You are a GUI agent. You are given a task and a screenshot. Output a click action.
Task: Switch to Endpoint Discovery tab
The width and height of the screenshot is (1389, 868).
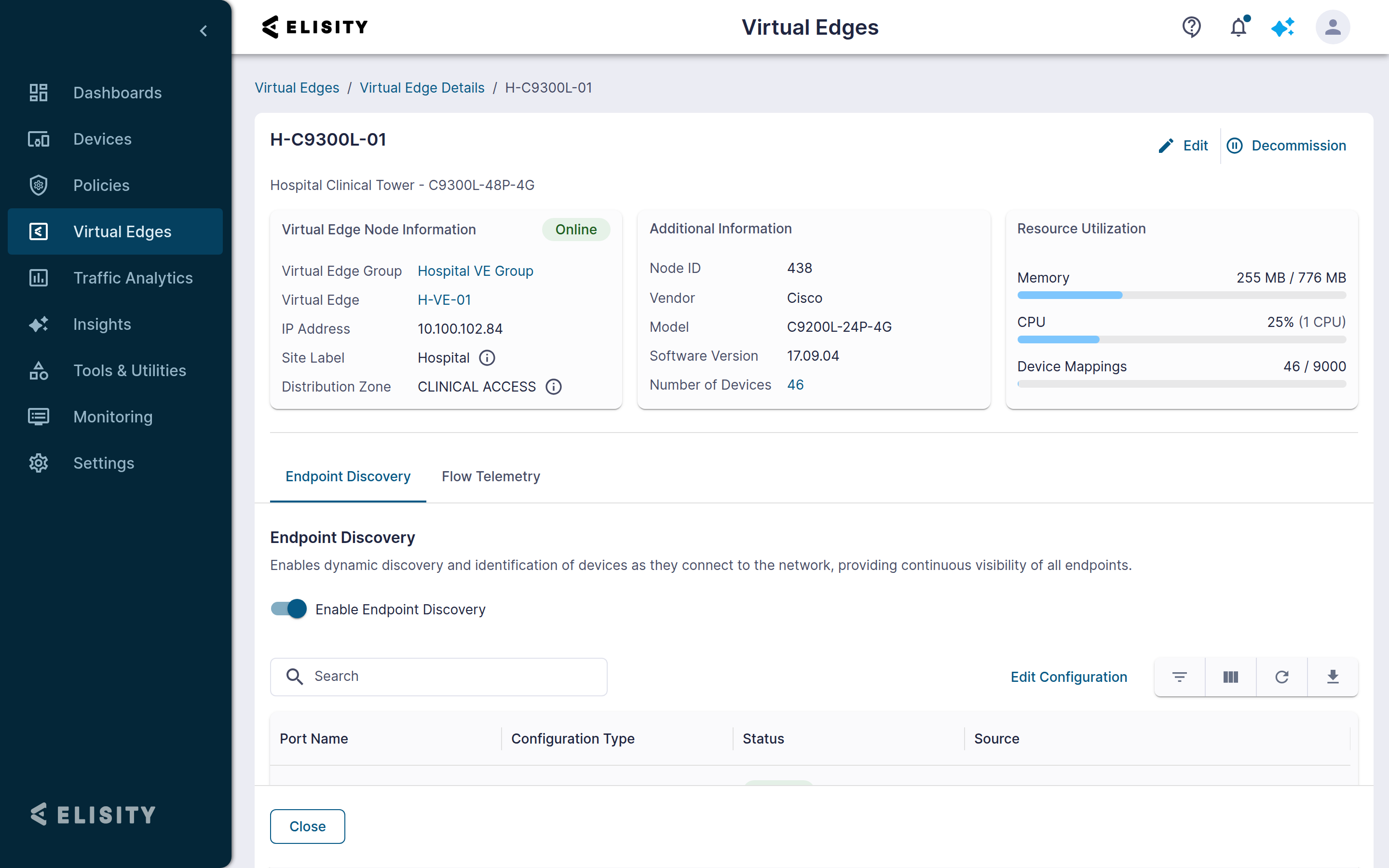tap(348, 476)
